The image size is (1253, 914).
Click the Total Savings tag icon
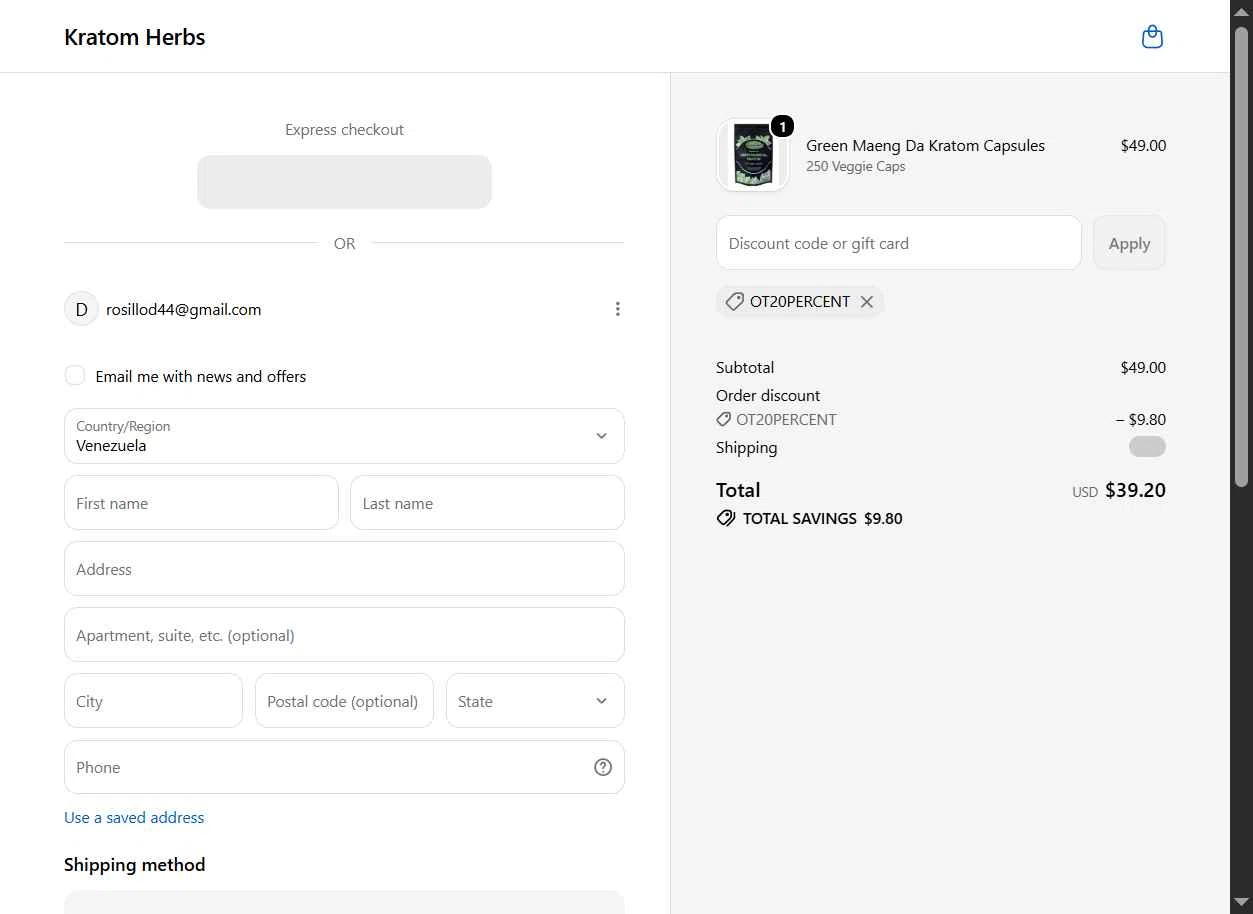726,518
